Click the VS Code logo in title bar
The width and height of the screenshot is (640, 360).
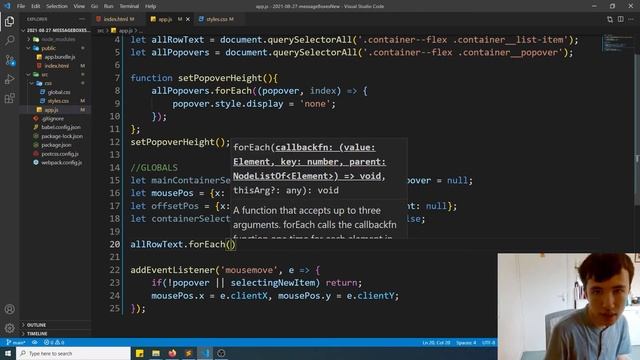pyautogui.click(x=7, y=6)
